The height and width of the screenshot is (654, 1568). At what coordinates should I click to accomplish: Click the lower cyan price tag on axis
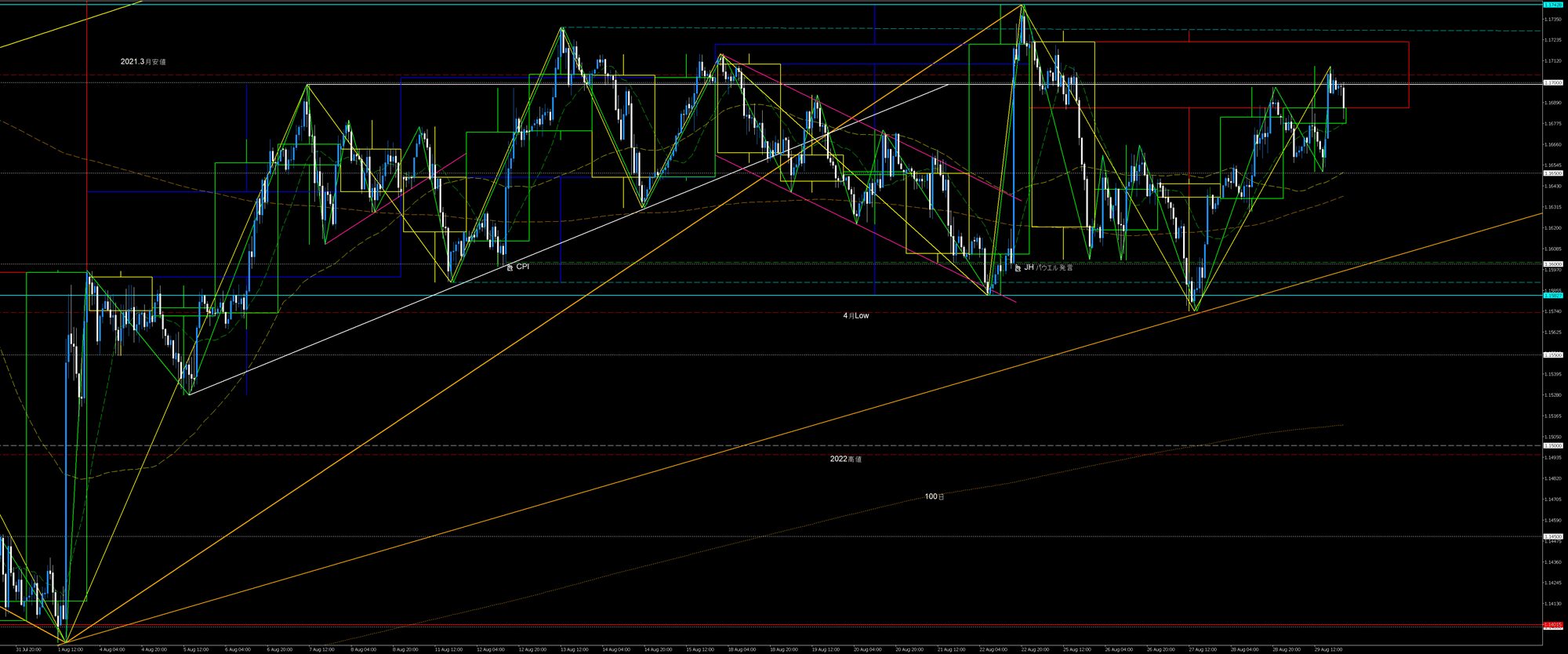[1552, 296]
